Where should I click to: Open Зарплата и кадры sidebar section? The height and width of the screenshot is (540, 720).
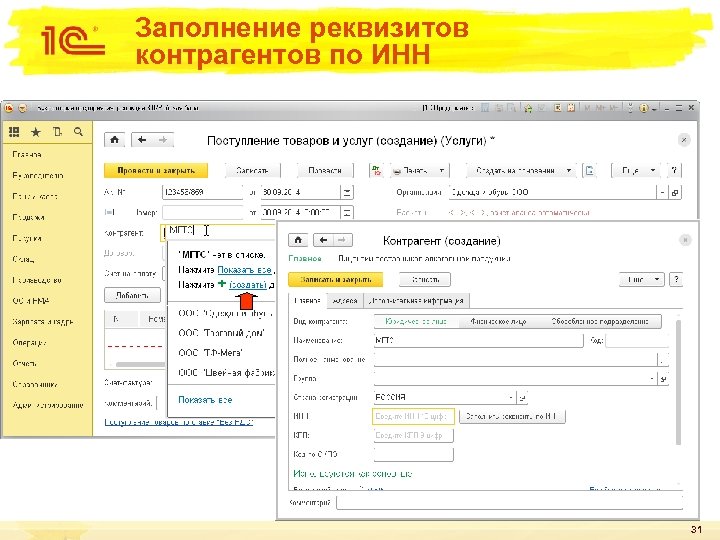[x=43, y=321]
